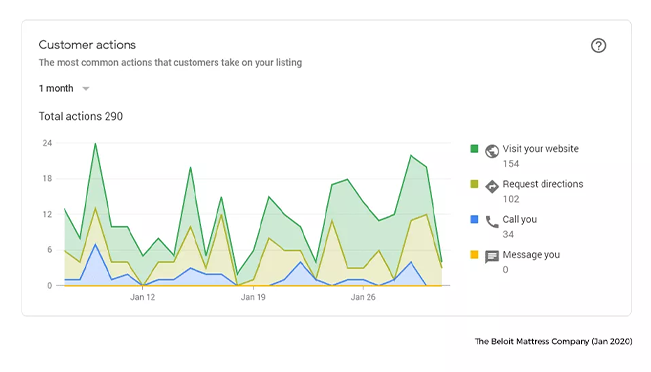
Task: Select the yellow Message you swatch
Action: (x=474, y=255)
